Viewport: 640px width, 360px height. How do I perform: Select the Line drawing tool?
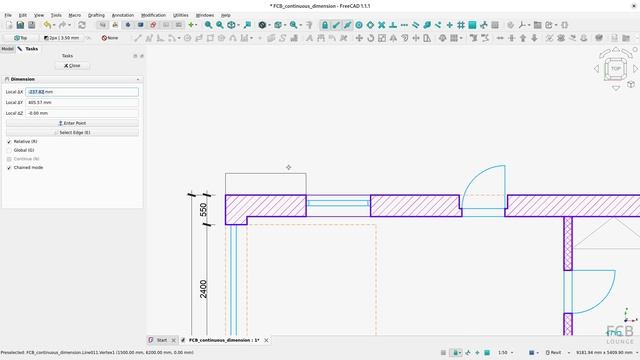pos(138,38)
